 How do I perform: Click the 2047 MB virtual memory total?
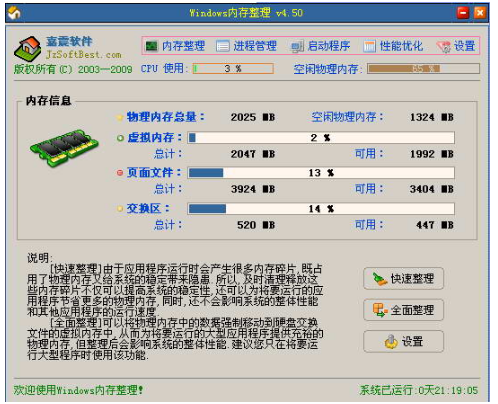pos(253,154)
